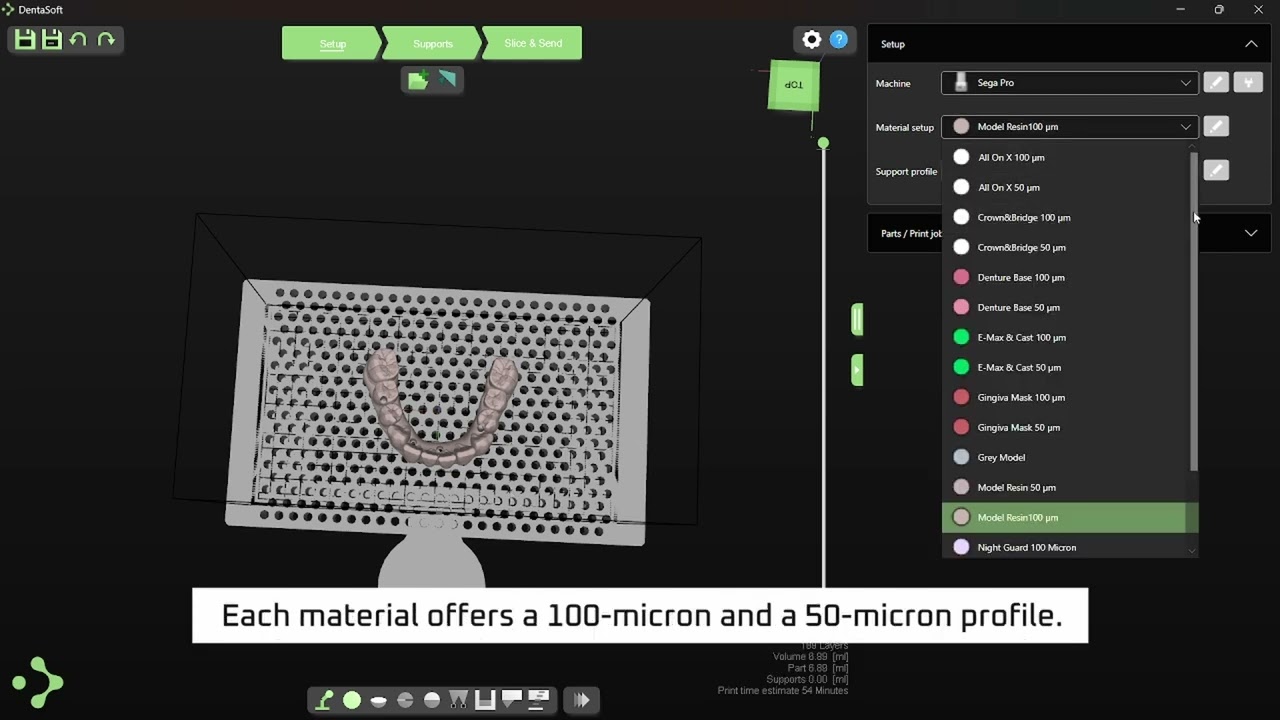Click the downward pointer icon in bottom toolbar
Image resolution: width=1280 pixels, height=720 pixels.
click(x=512, y=699)
